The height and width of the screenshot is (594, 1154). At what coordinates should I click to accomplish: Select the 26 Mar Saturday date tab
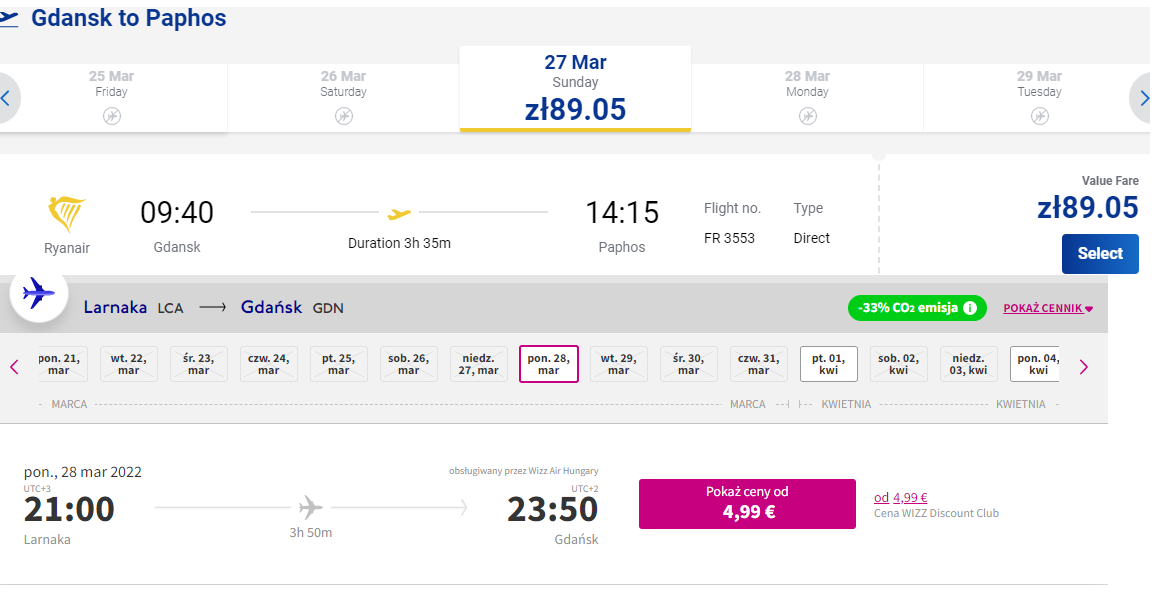coord(343,98)
